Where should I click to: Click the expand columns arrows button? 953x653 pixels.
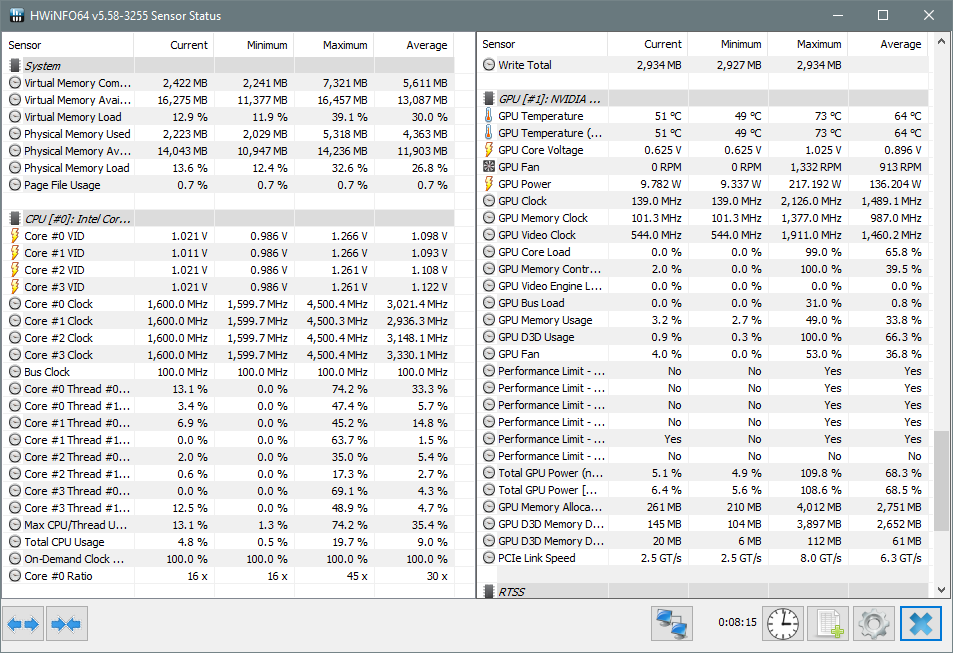tap(23, 623)
